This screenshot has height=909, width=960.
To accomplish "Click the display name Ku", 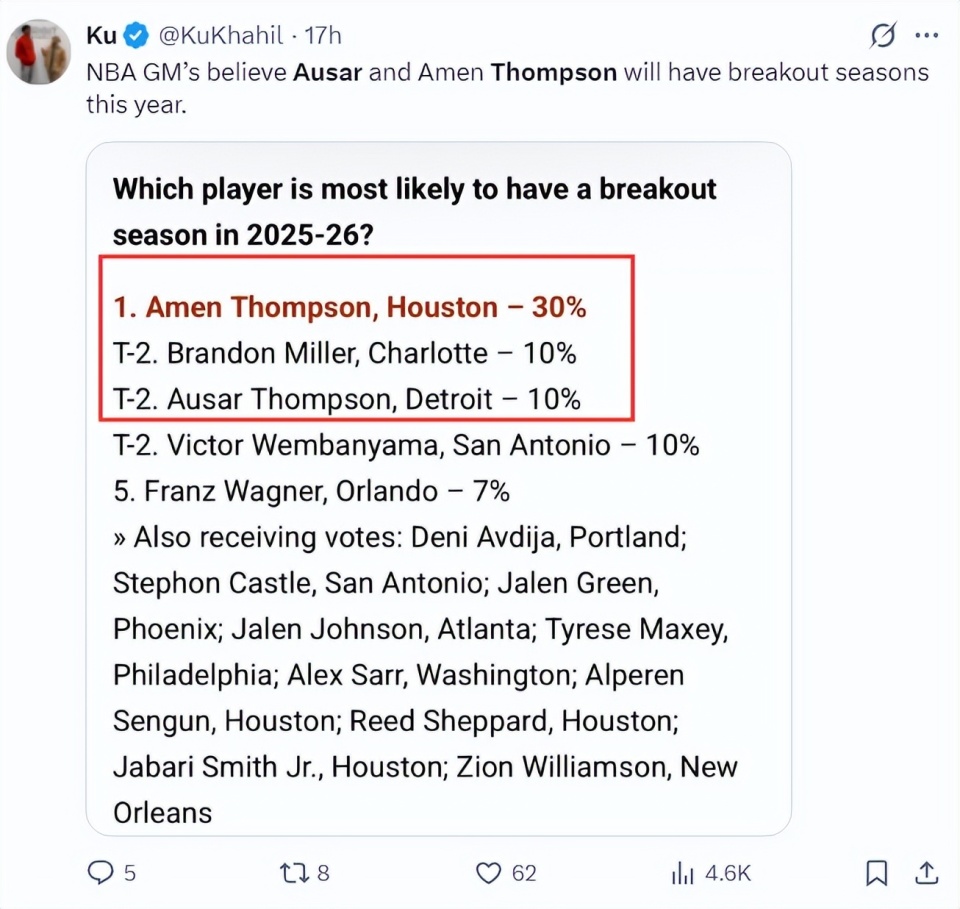I will [x=101, y=36].
